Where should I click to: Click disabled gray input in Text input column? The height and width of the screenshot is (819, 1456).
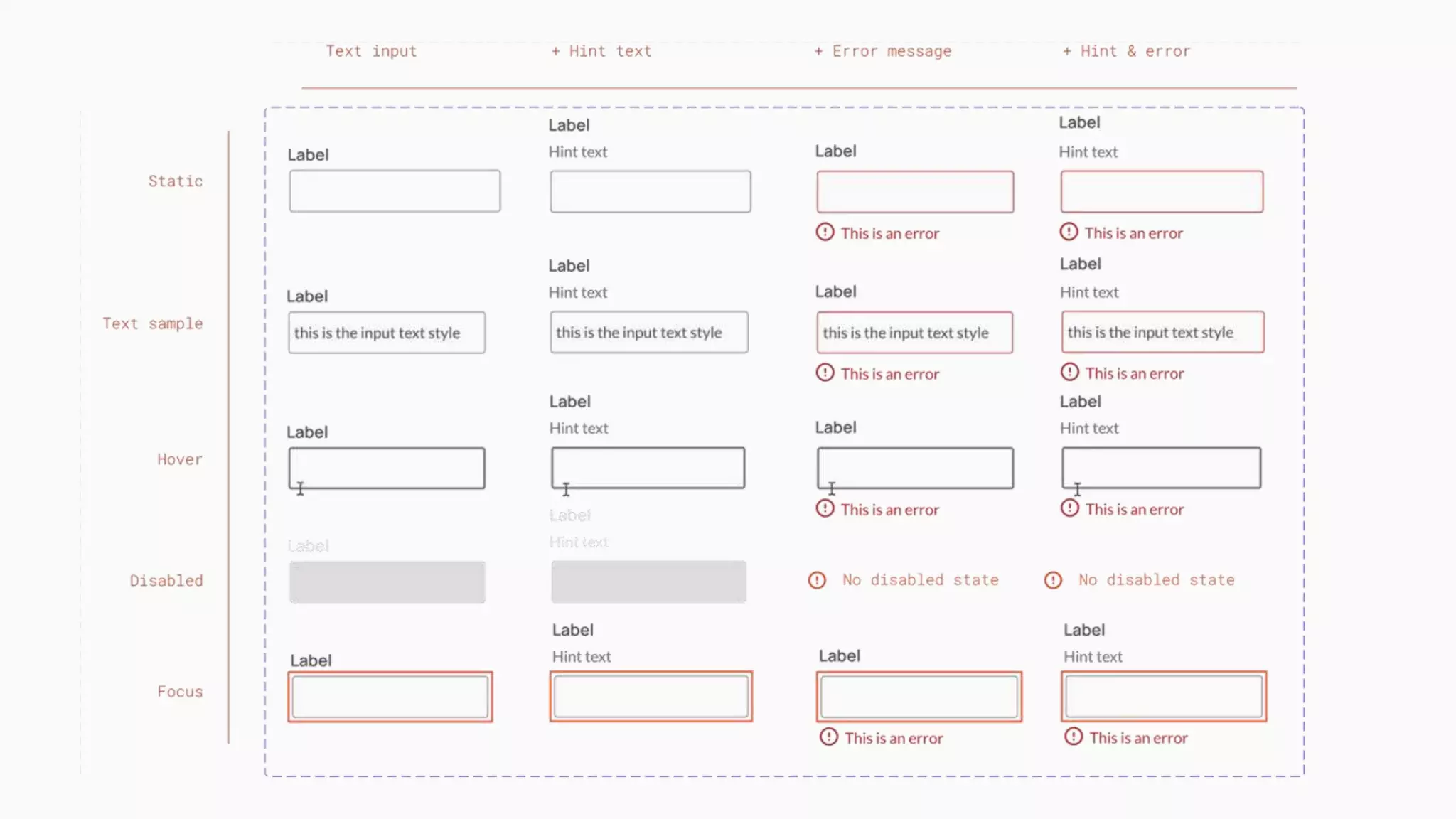pyautogui.click(x=387, y=582)
